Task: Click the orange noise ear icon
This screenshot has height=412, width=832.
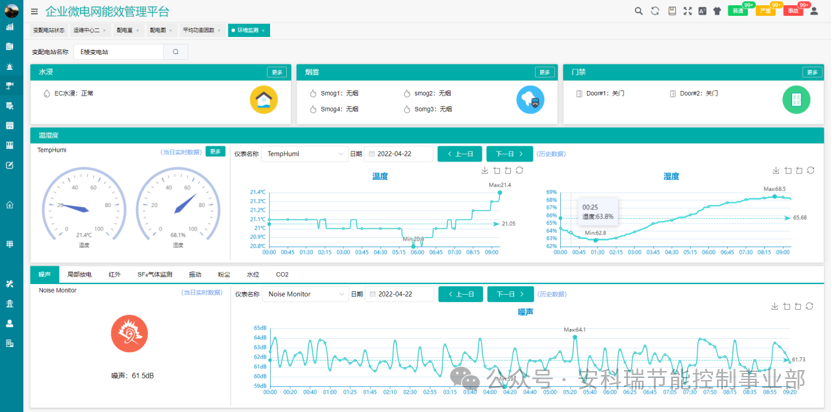Action: click(x=129, y=333)
